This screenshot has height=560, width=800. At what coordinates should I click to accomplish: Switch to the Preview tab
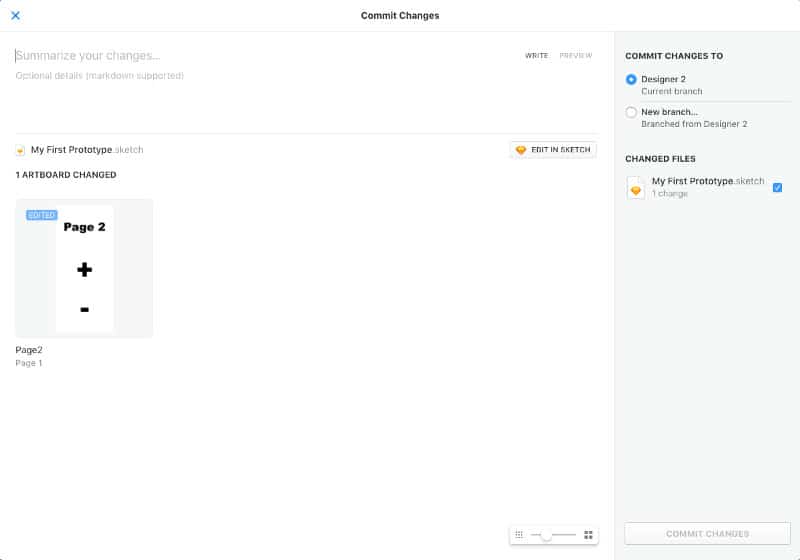[576, 56]
